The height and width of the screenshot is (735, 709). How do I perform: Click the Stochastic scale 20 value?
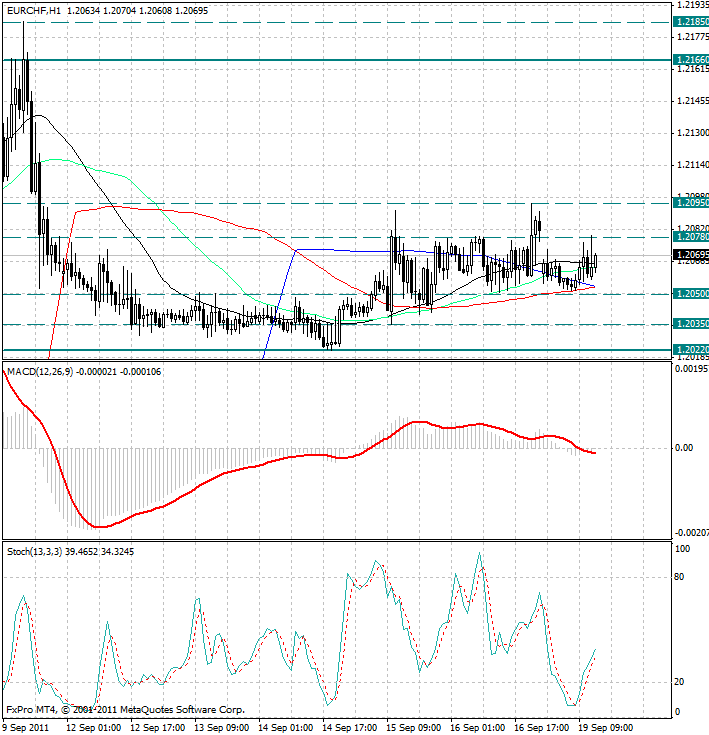(x=679, y=682)
